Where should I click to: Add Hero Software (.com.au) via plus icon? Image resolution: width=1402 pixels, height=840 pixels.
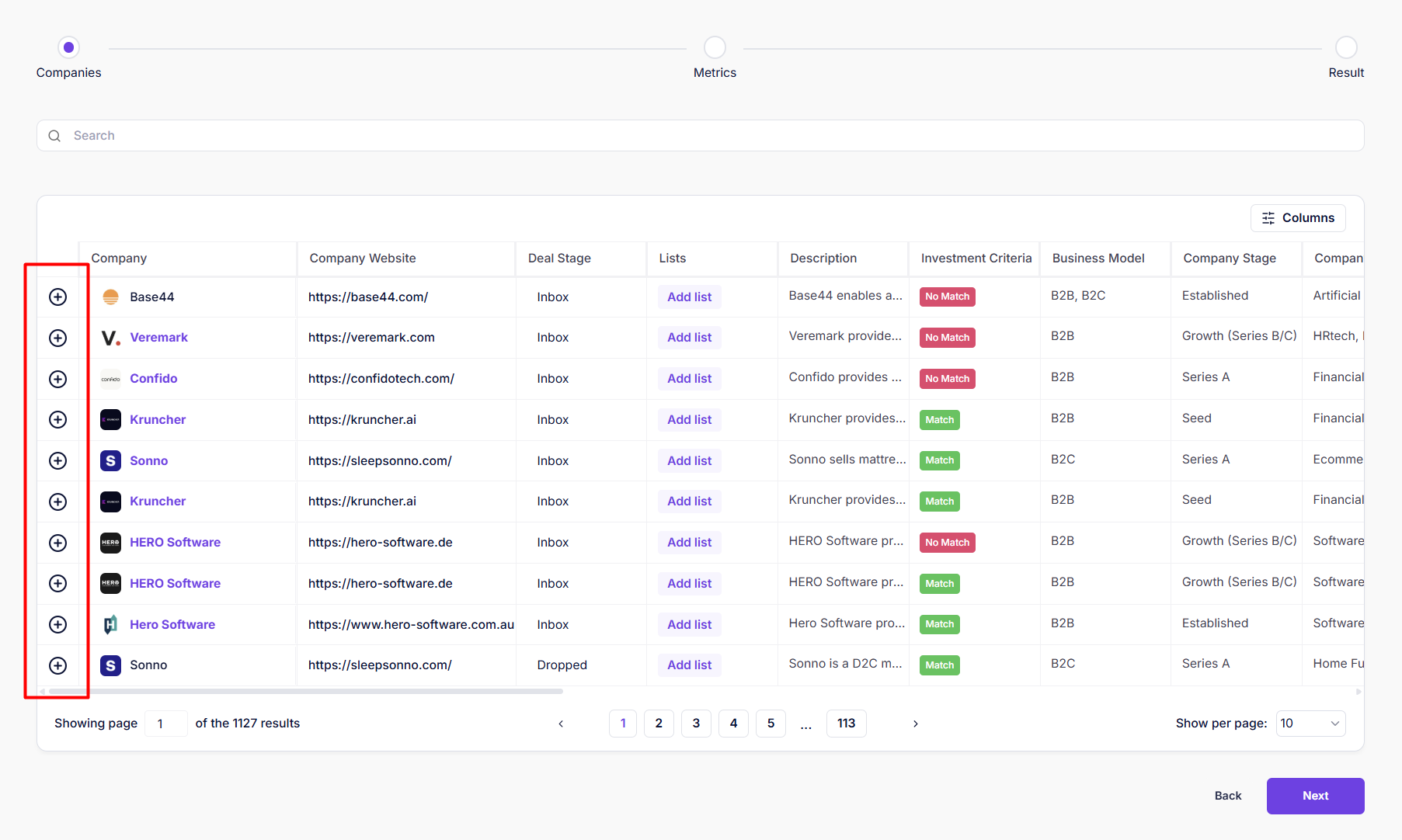(57, 624)
